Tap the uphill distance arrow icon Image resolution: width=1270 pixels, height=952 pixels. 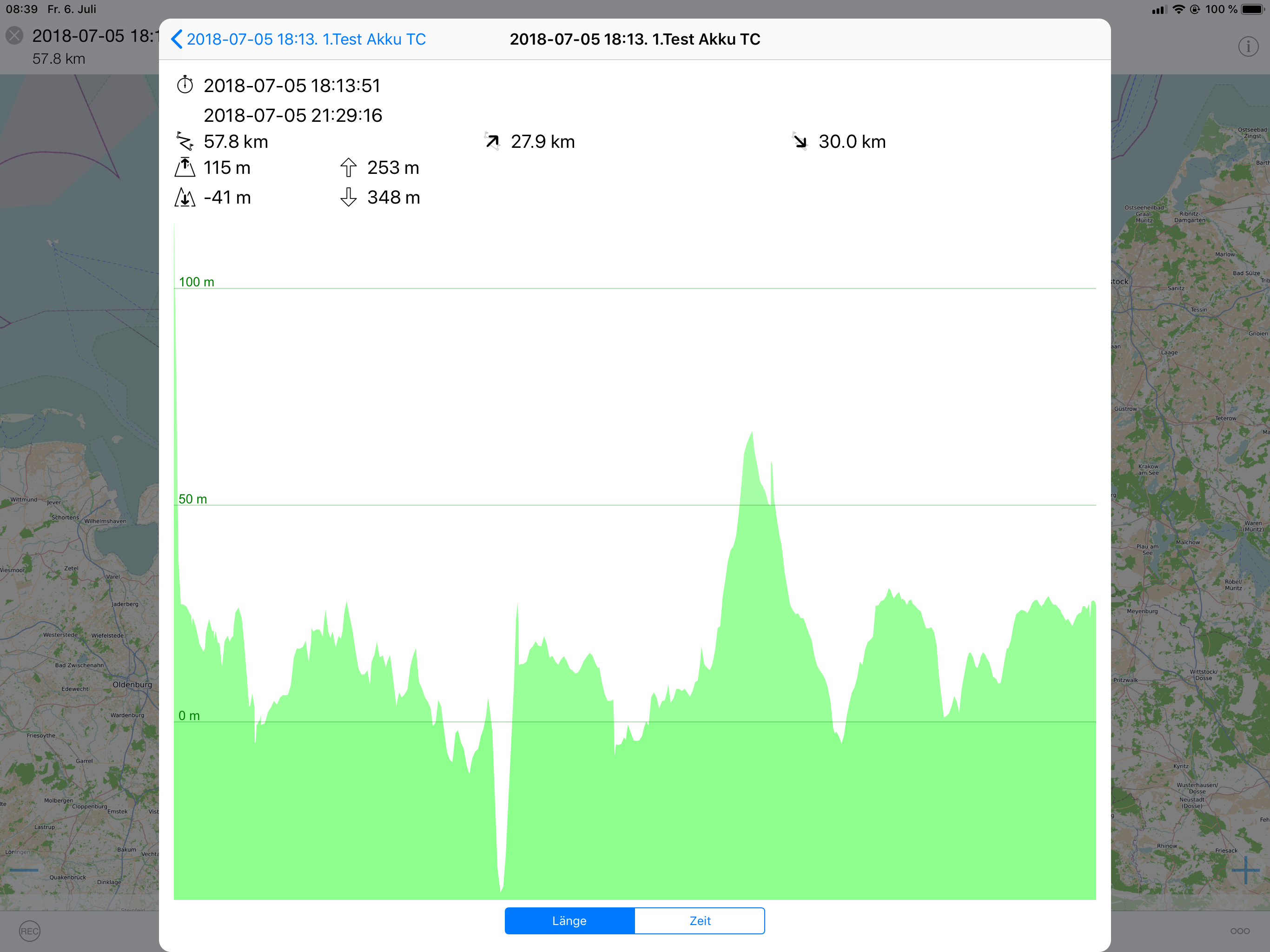coord(492,141)
